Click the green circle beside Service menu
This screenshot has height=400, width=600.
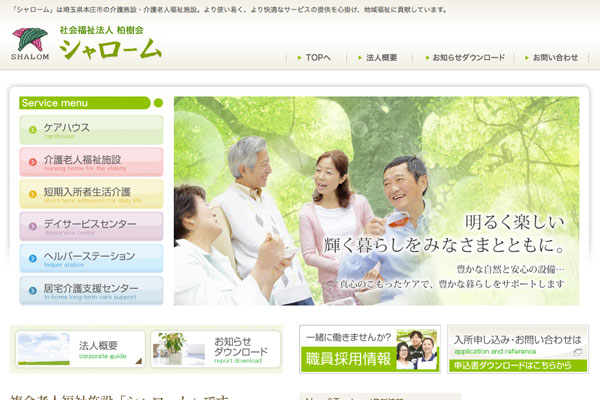coord(158,103)
